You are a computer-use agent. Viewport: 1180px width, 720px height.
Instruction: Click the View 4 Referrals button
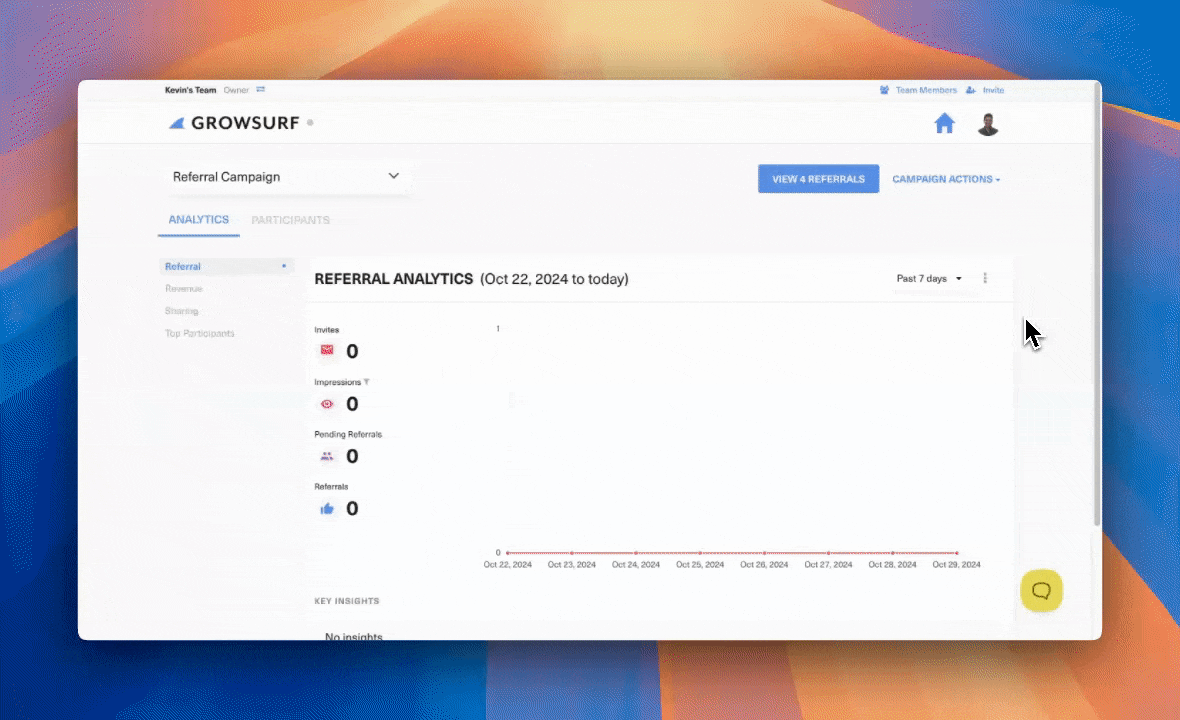point(818,178)
